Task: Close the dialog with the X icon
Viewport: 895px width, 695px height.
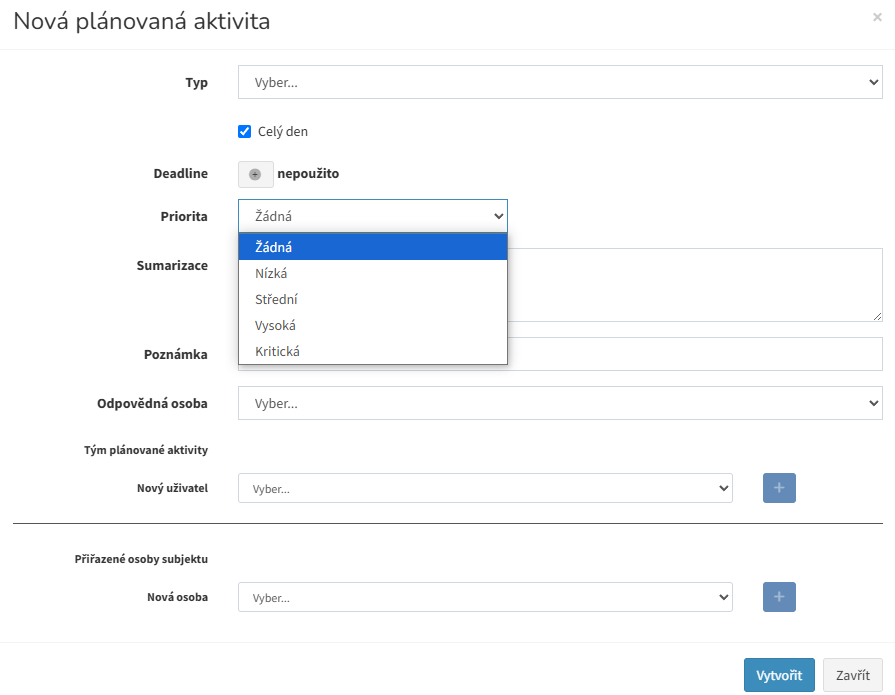Action: (877, 17)
